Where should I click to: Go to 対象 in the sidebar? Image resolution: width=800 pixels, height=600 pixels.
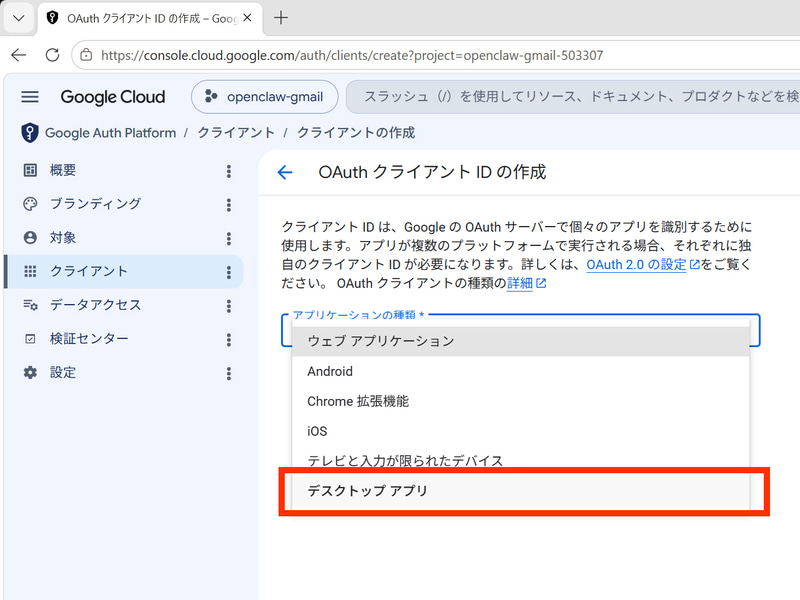click(x=63, y=237)
